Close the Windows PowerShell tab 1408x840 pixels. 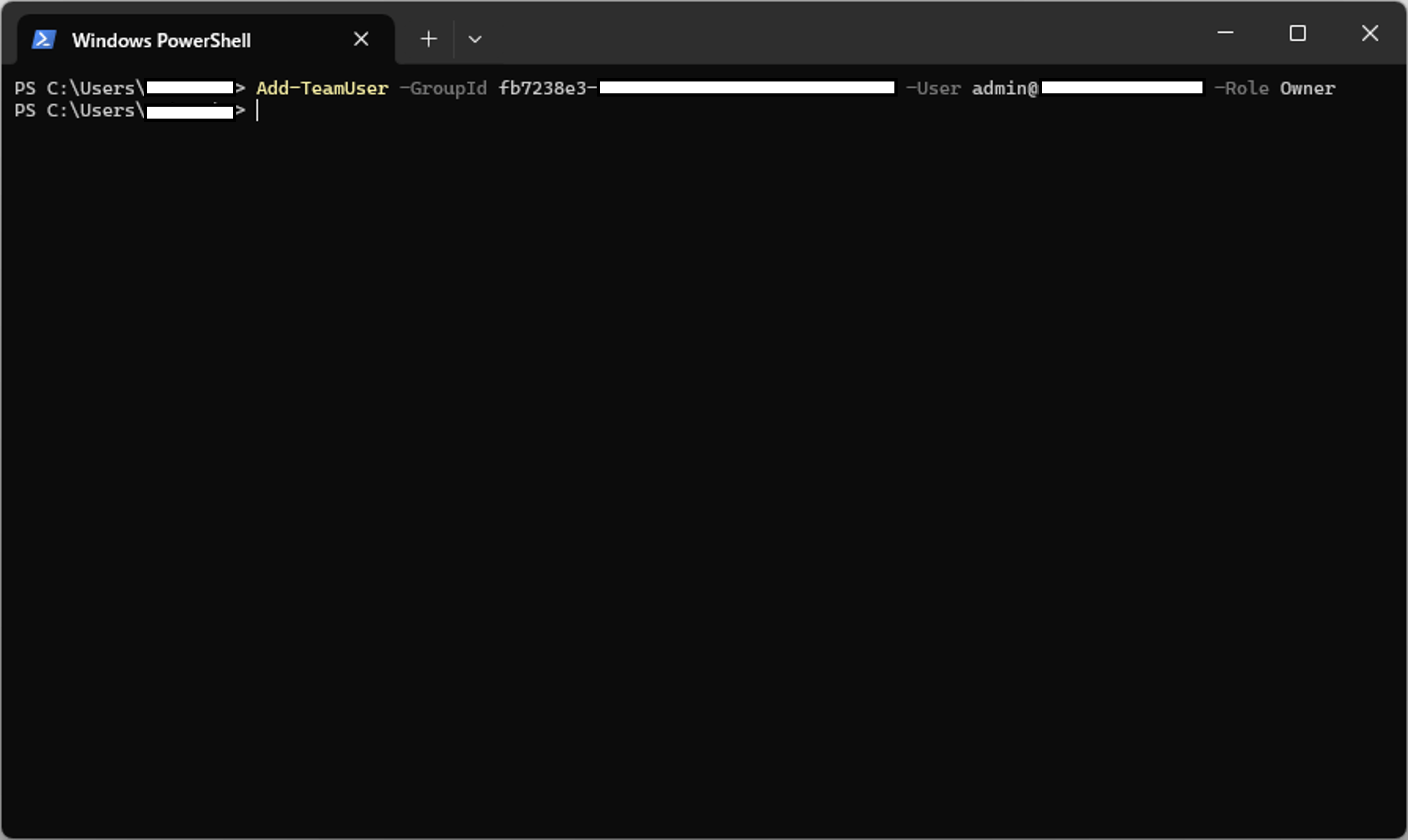[x=361, y=39]
